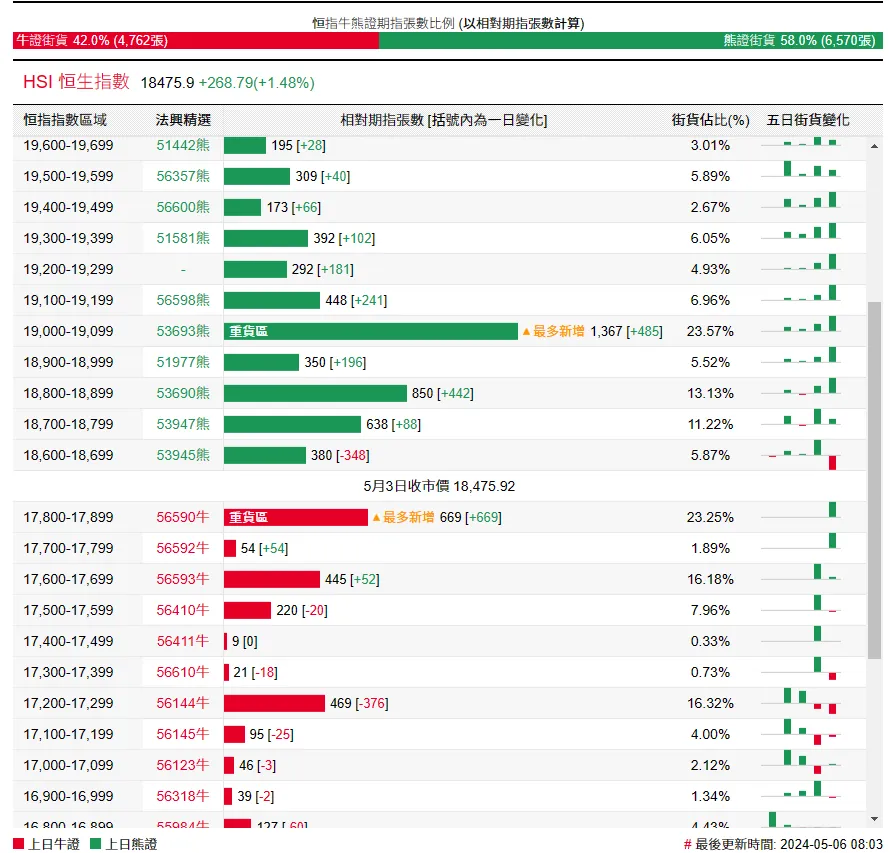Click the red 牛證街貨 42.0% ratio bar
The height and width of the screenshot is (853, 889).
196,41
